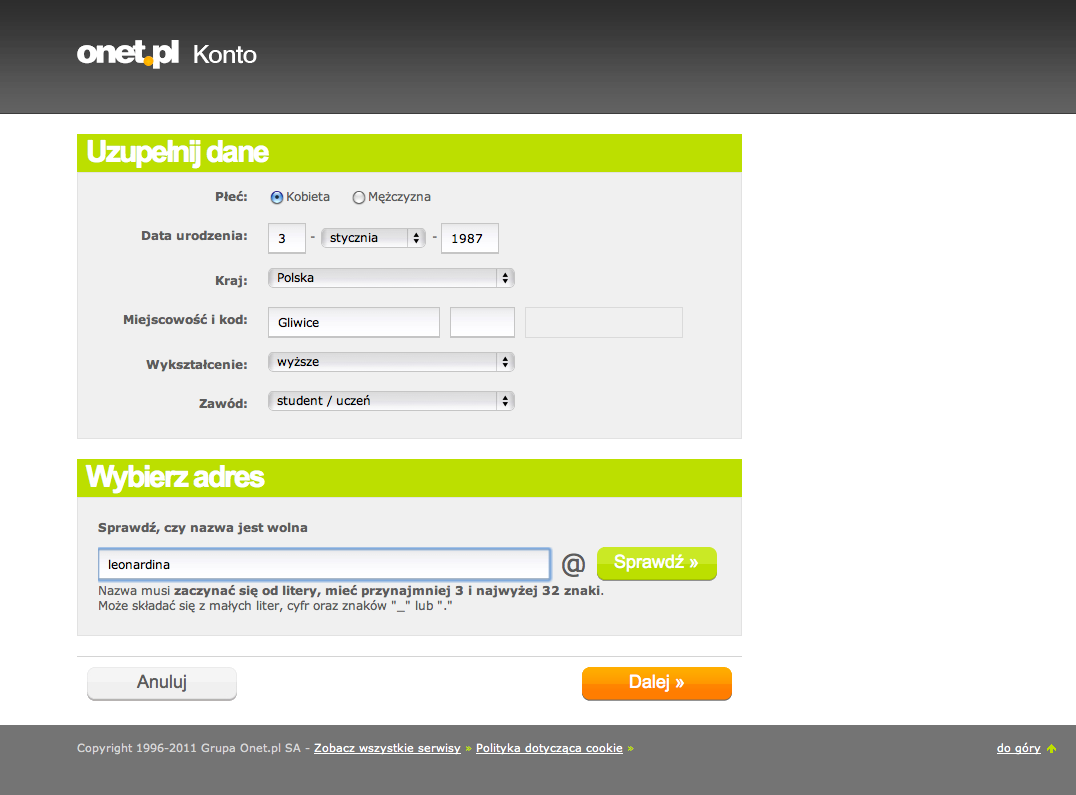1076x795 pixels.
Task: Open the Wykształcenie dropdown showing 'wyższe'
Action: coord(390,361)
